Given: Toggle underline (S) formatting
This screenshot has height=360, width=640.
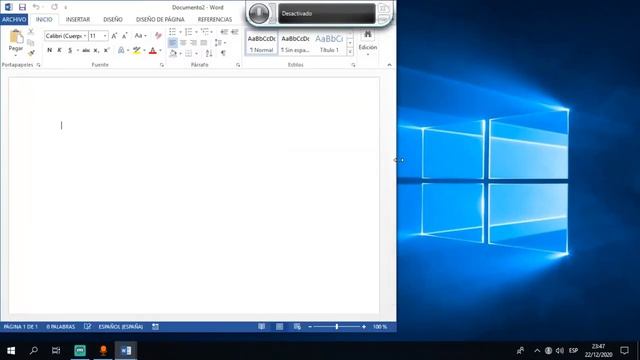Looking at the screenshot, I should pos(70,50).
